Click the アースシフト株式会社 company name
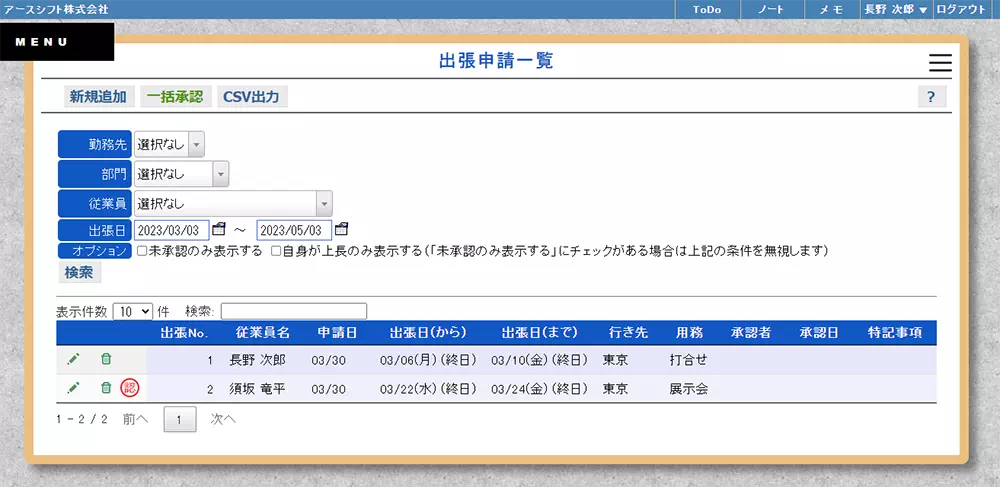The width and height of the screenshot is (1000, 487). pyautogui.click(x=56, y=10)
